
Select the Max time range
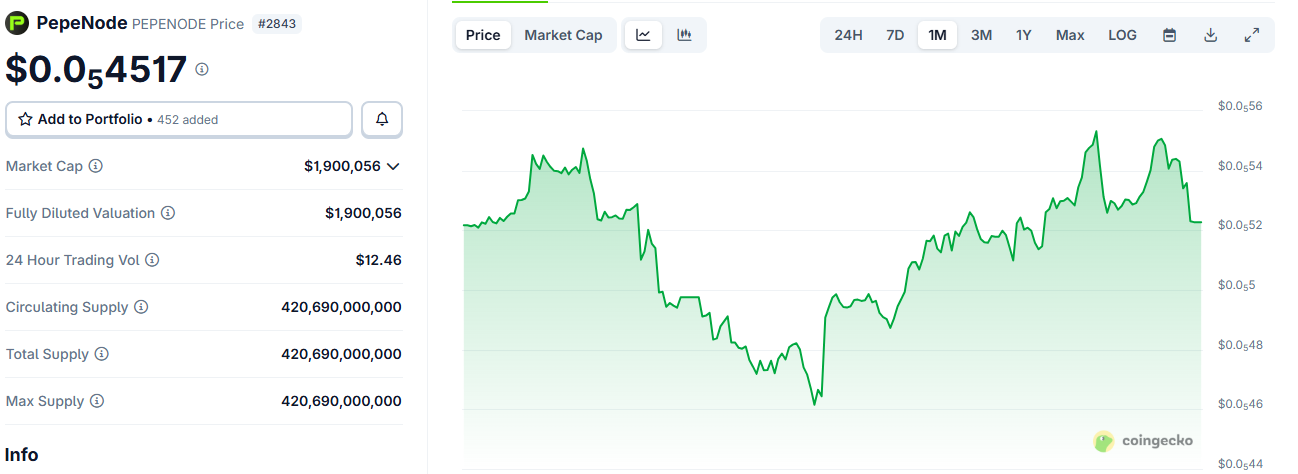point(1070,35)
